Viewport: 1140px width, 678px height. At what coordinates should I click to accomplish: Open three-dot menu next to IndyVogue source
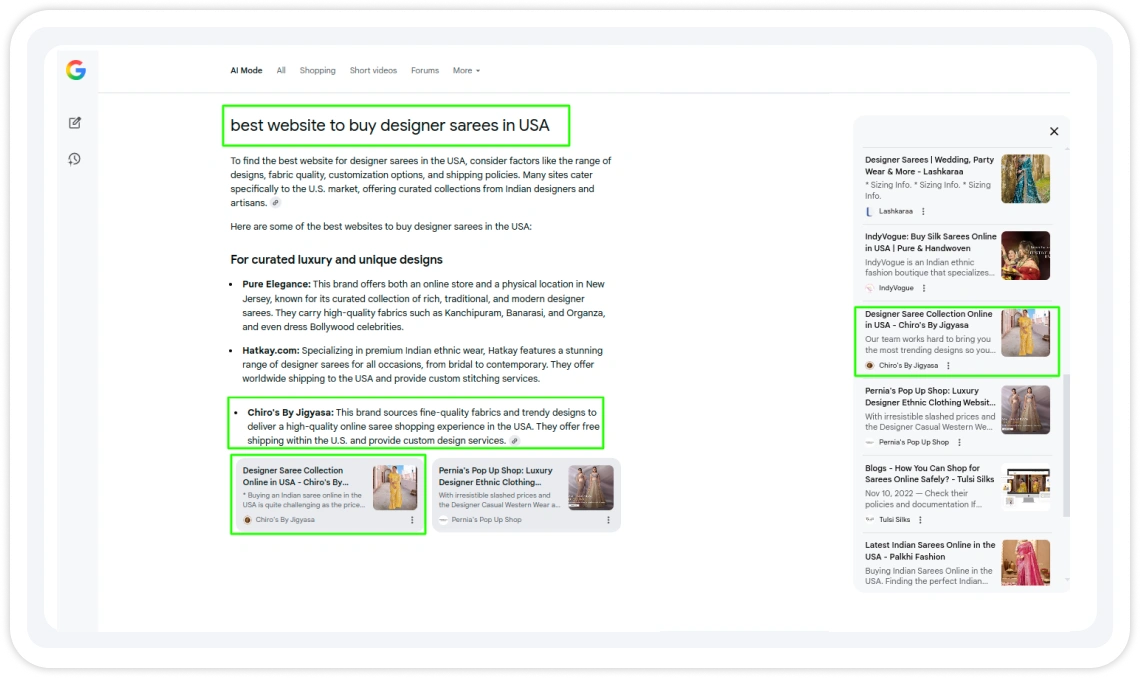pyautogui.click(x=924, y=288)
